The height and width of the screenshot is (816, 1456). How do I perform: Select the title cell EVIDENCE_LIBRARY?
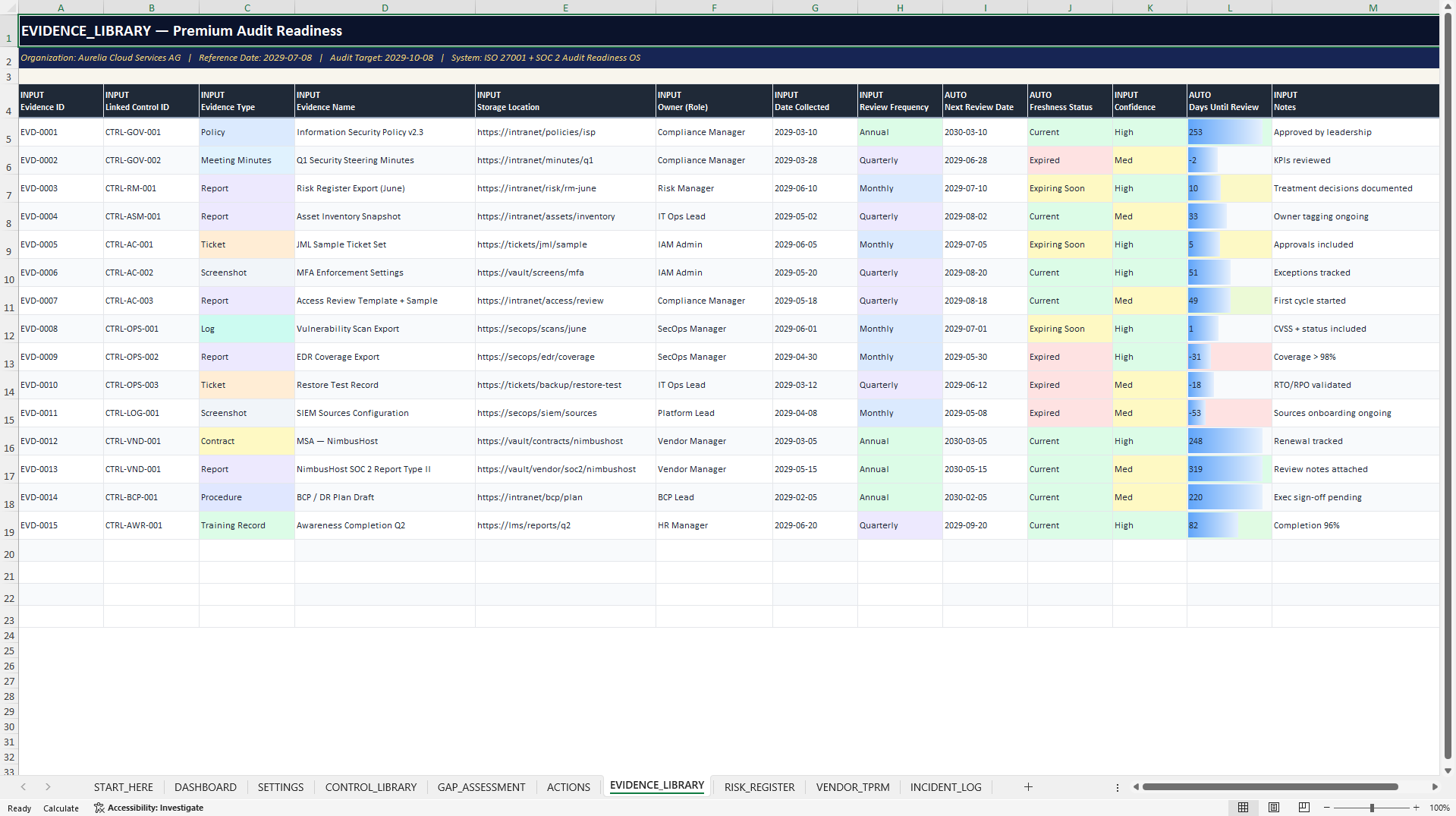coord(728,31)
